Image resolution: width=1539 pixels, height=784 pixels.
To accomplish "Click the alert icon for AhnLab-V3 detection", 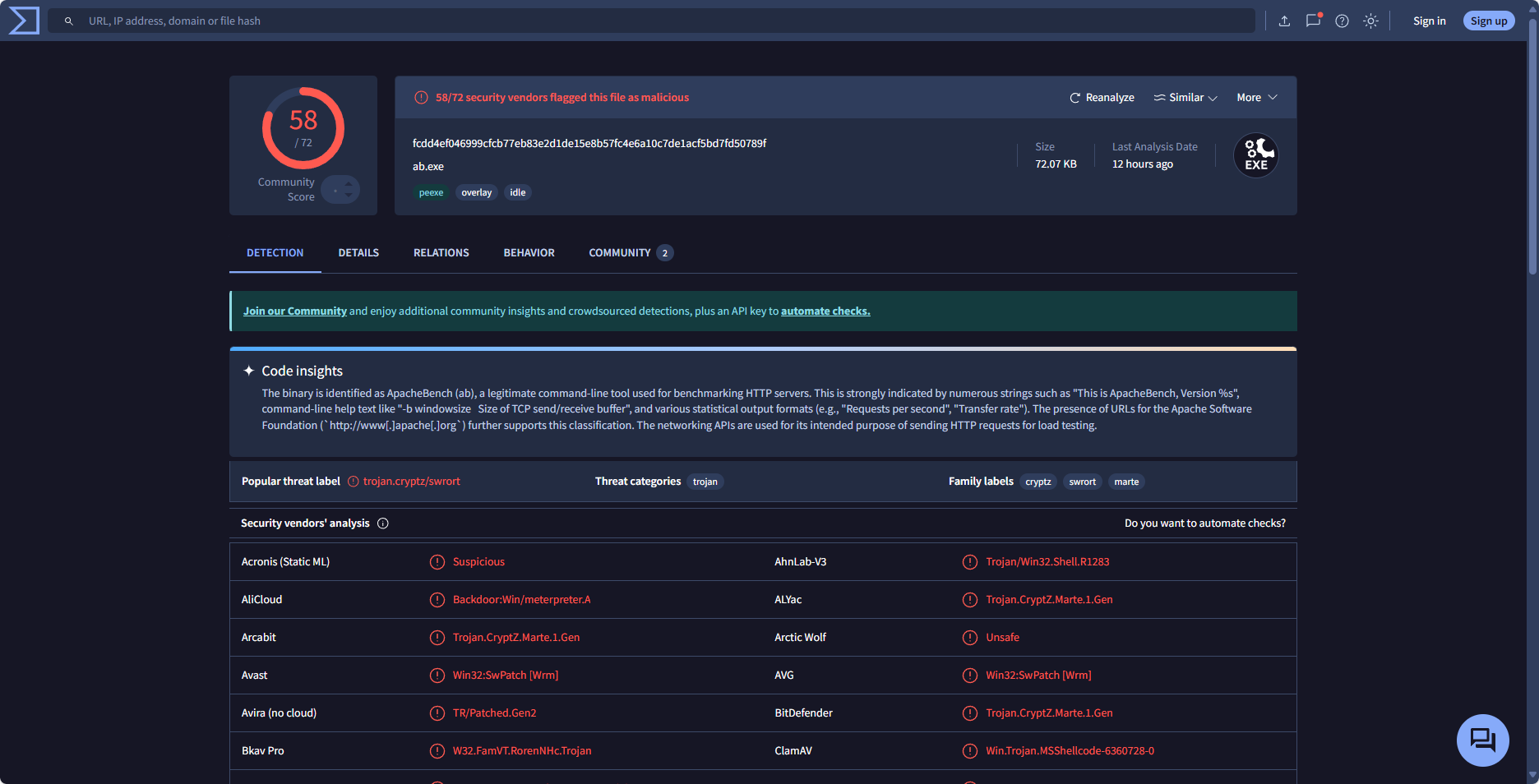I will [970, 562].
